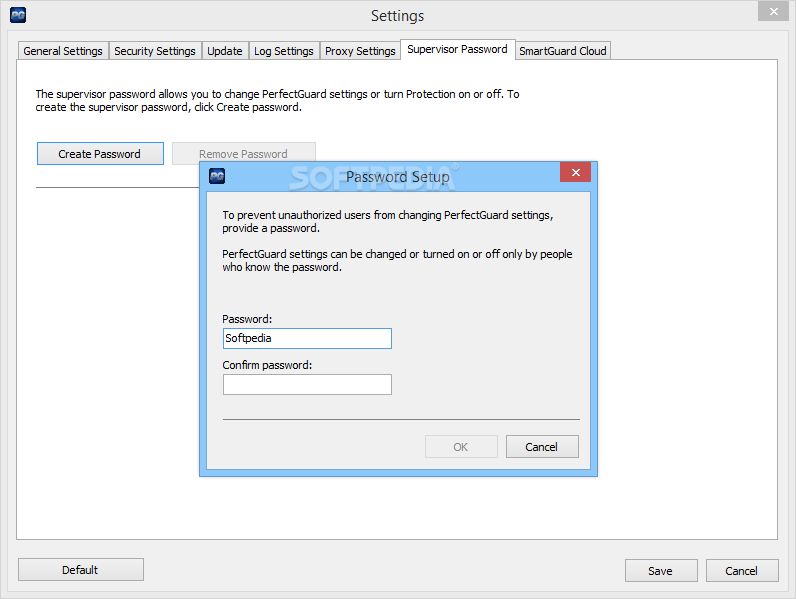796x599 pixels.
Task: Click the Default button
Action: click(x=81, y=570)
